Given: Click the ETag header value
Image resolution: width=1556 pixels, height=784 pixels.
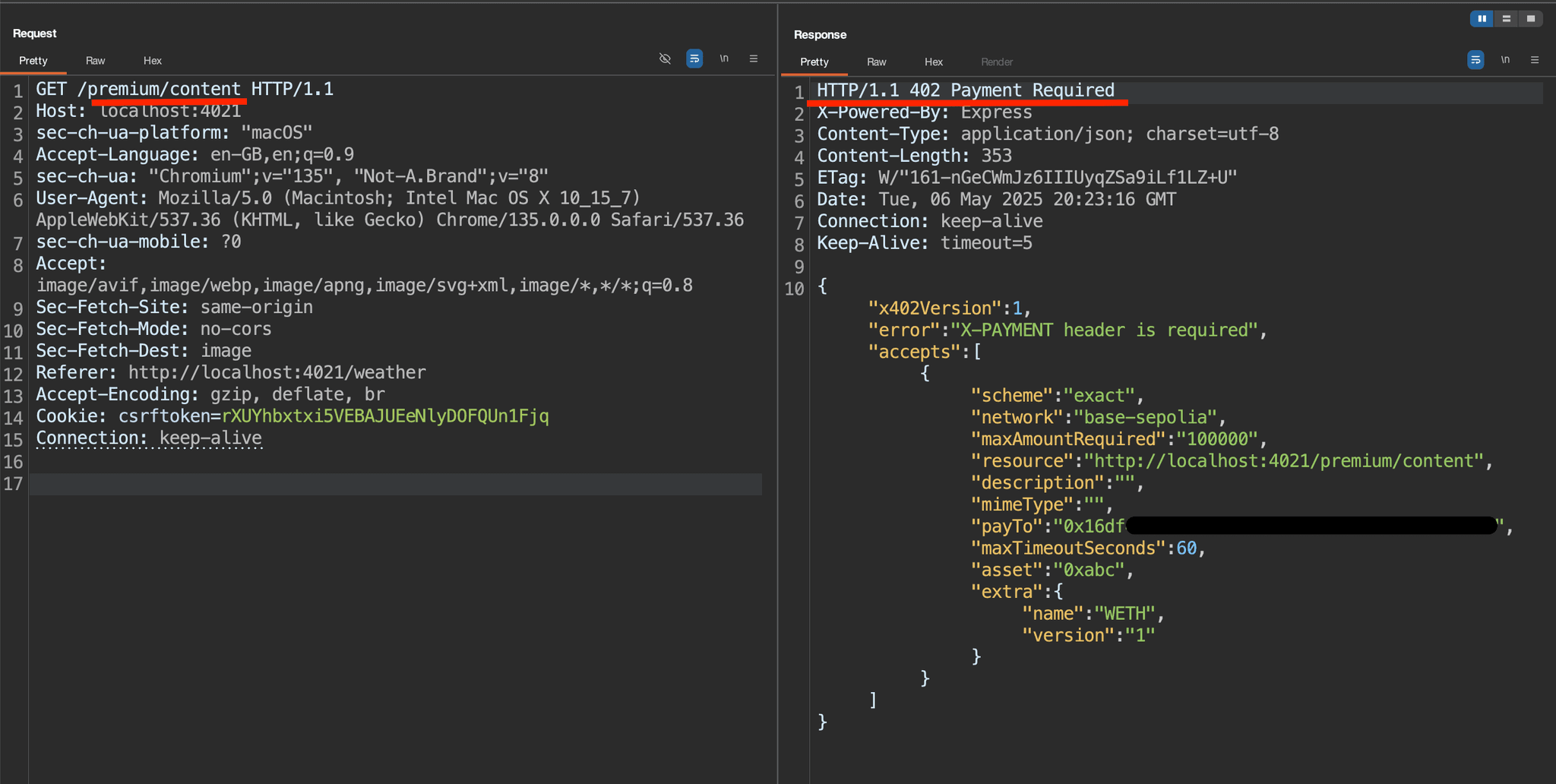Looking at the screenshot, I should (x=1058, y=178).
